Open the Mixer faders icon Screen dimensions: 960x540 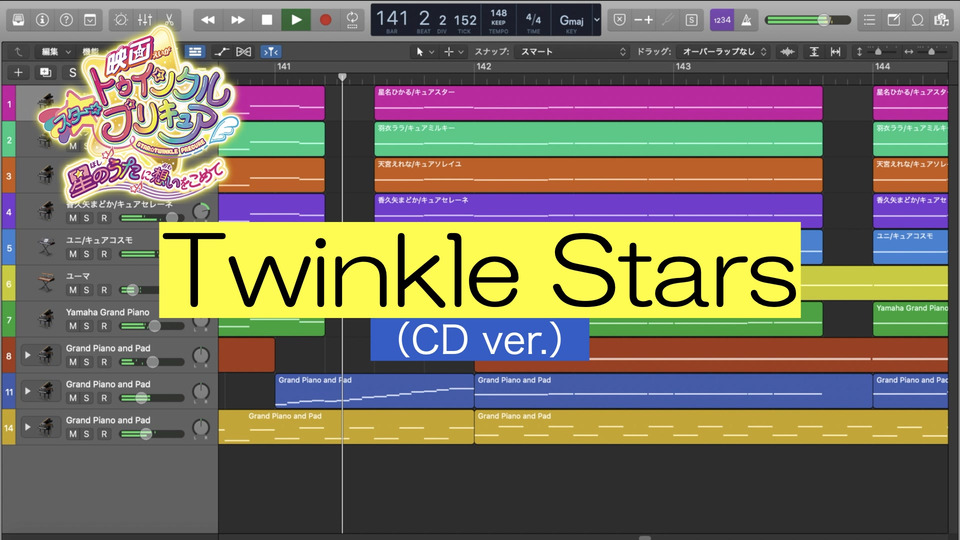click(145, 20)
